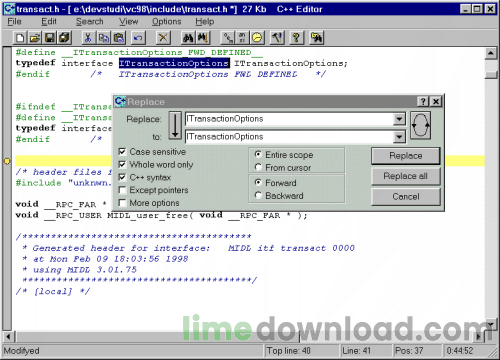Expand the 'to' field dropdown arrow
The image size is (500, 360).
pos(399,136)
